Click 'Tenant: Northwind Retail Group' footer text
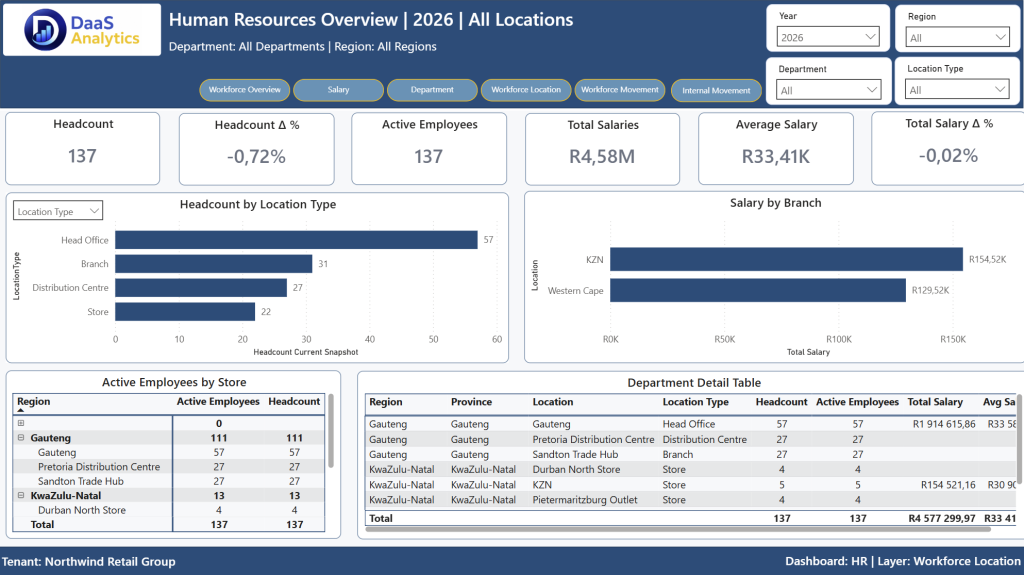The height and width of the screenshot is (575, 1024). (x=89, y=561)
